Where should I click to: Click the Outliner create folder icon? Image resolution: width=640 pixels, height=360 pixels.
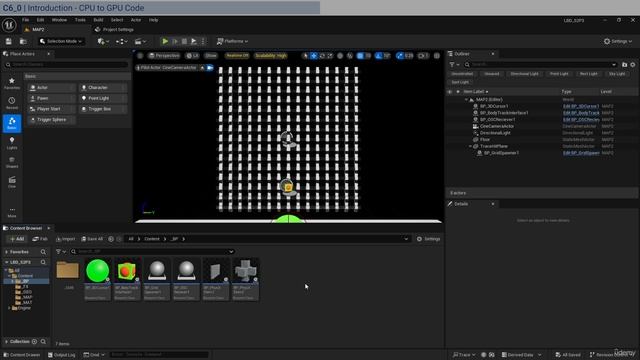coord(624,64)
